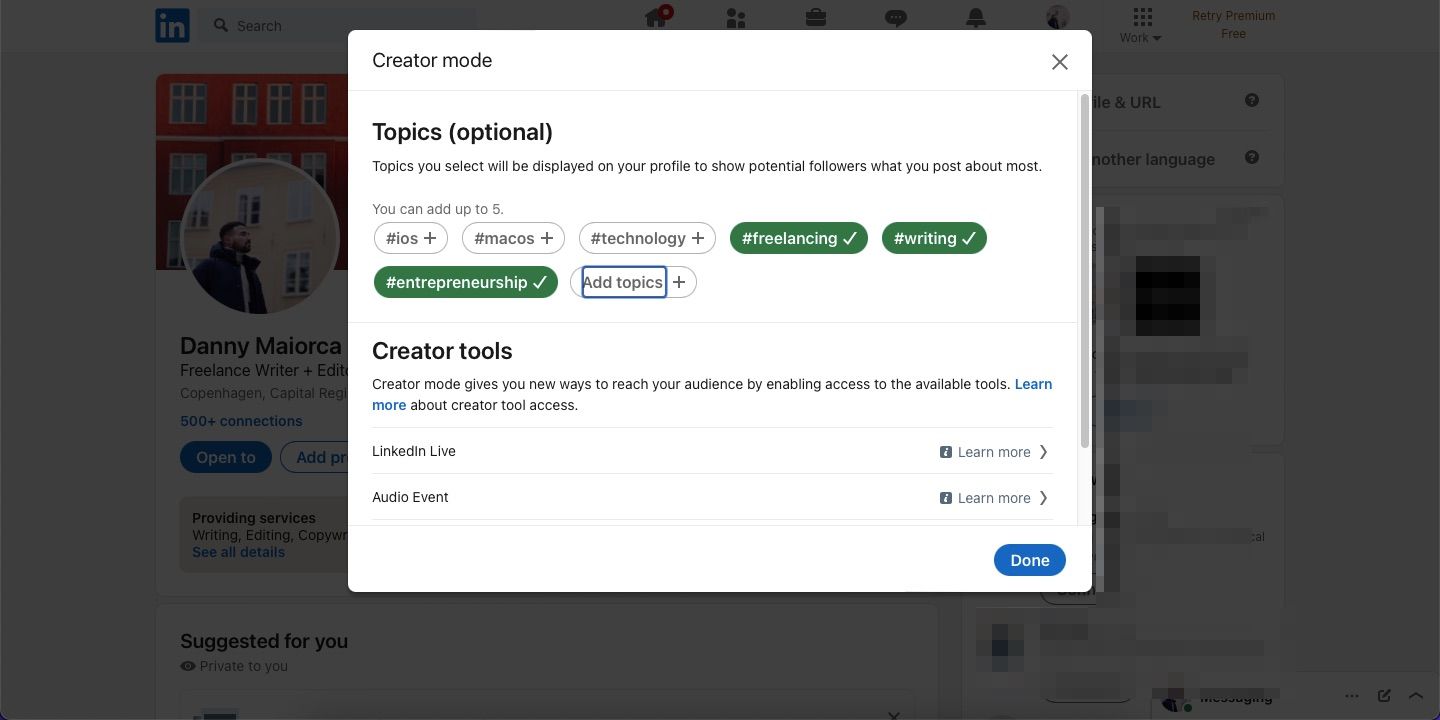Open the Home feed icon
Screen dimensions: 1440x720
[x=657, y=18]
